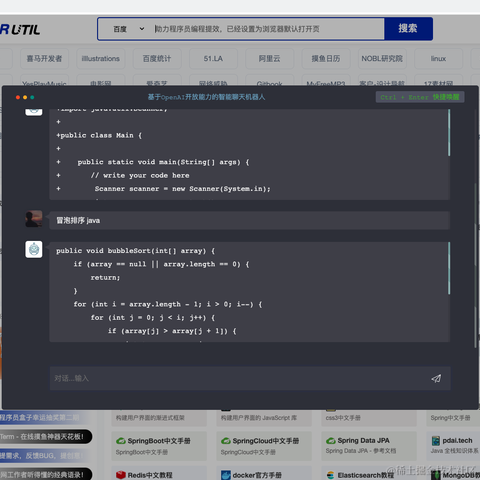Open the SpringBoot中文手册 card title
Viewport: 480px width, 480px height.
click(159, 441)
